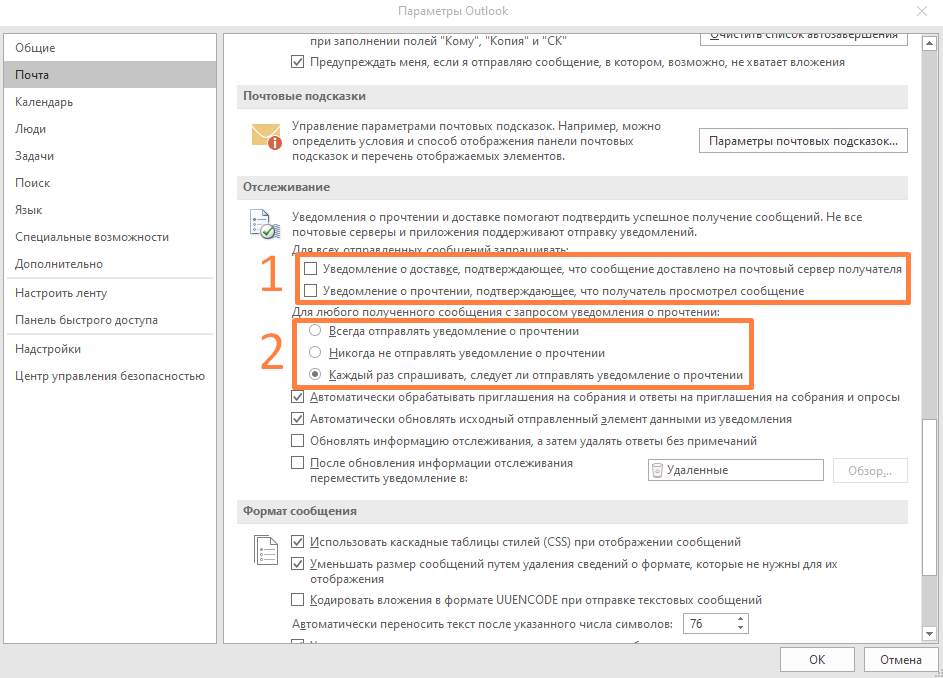This screenshot has width=943, height=678.
Task: Confirm settings with the OK button
Action: coord(817,659)
